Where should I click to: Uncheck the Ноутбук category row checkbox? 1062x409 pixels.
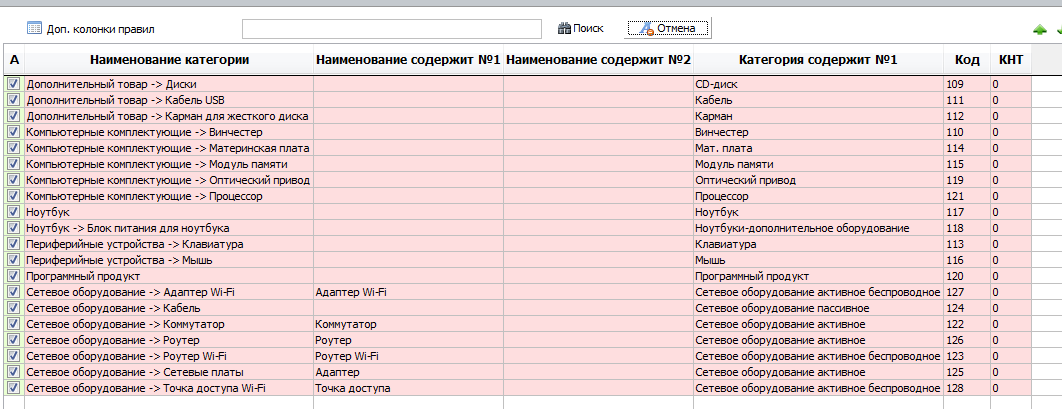coord(14,212)
